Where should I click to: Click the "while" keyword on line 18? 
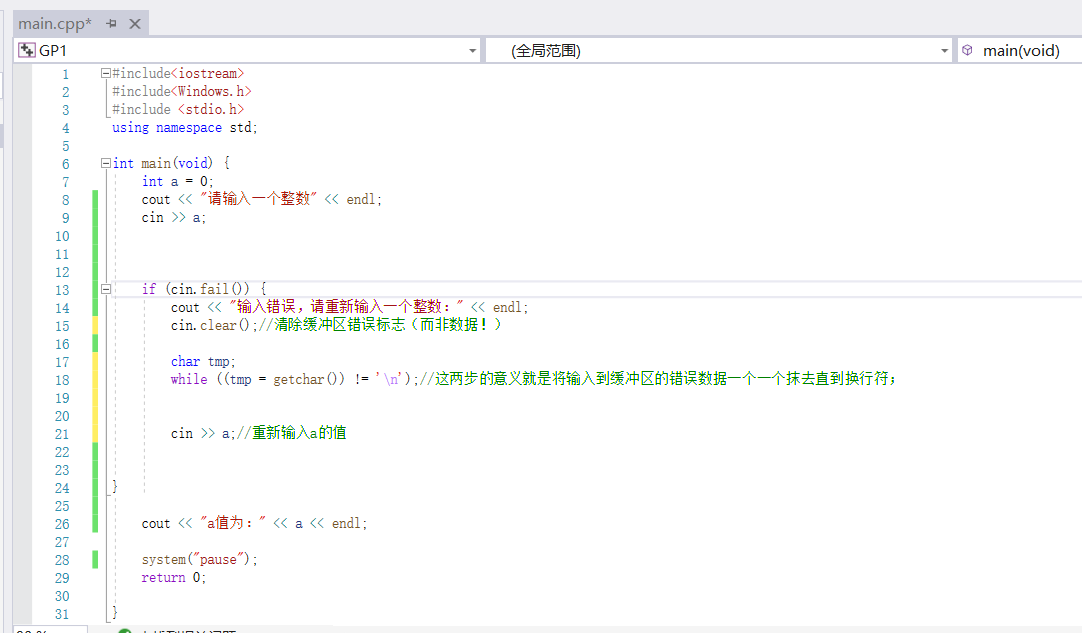click(188, 380)
